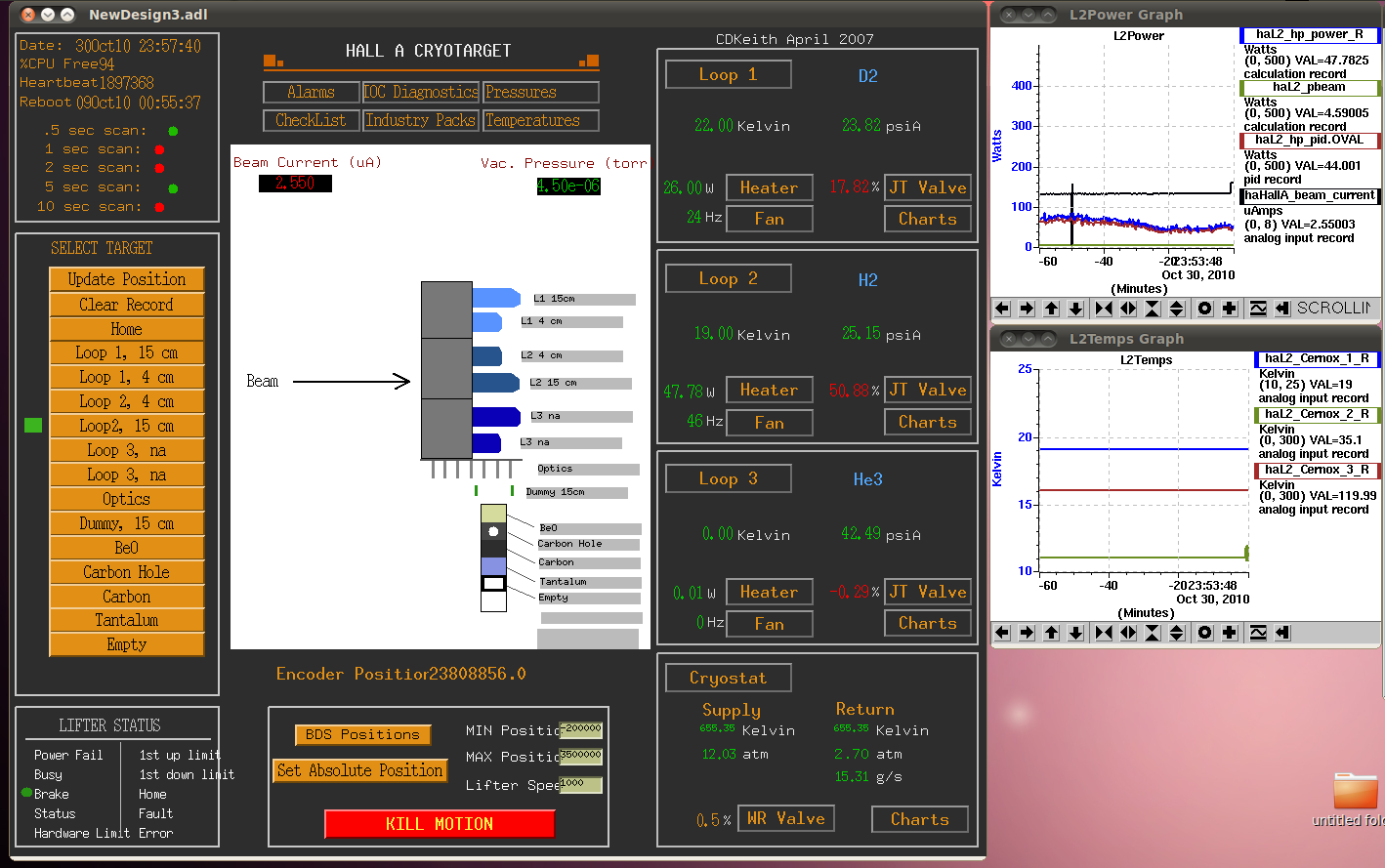Select the Carbon Hole target
1385x868 pixels.
coord(127,572)
